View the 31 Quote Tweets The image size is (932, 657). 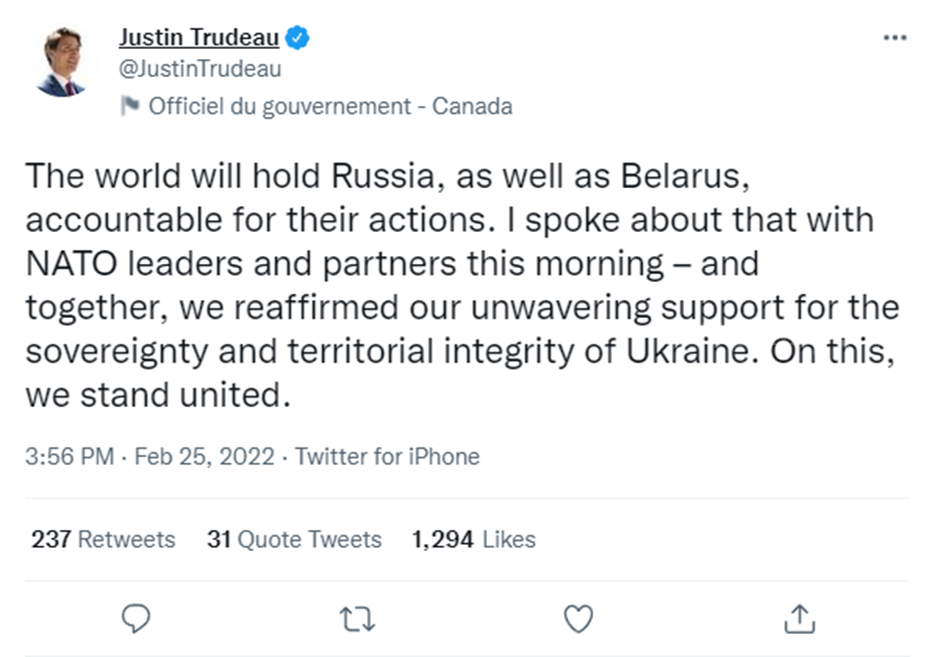294,539
